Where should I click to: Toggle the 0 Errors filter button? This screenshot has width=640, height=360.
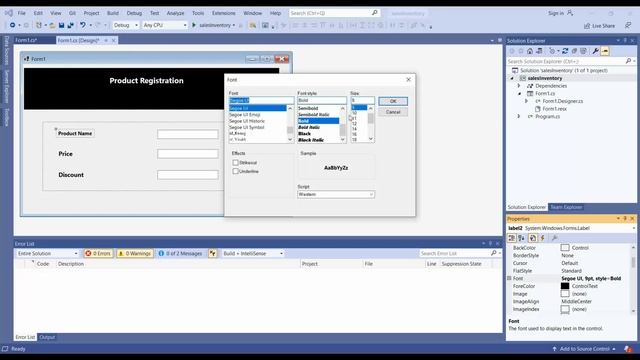click(x=98, y=253)
